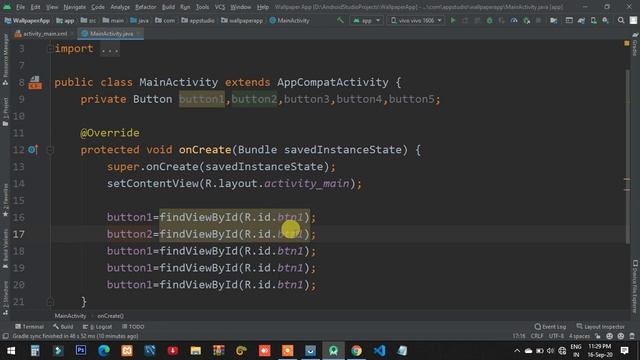Open the Event Log panel
Screen dimensions: 640x360
[550, 327]
